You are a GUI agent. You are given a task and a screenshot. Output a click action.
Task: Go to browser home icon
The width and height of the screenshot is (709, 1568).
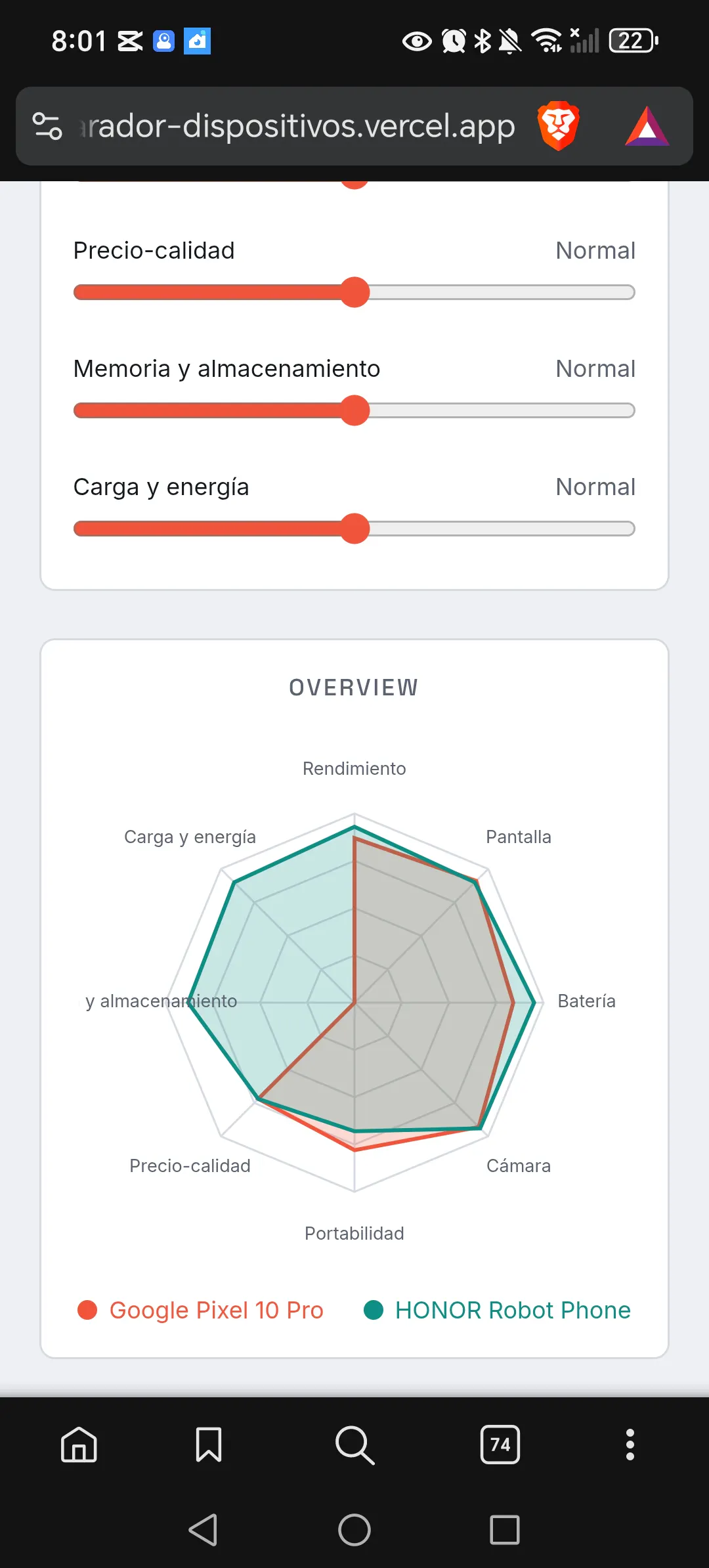[79, 1445]
